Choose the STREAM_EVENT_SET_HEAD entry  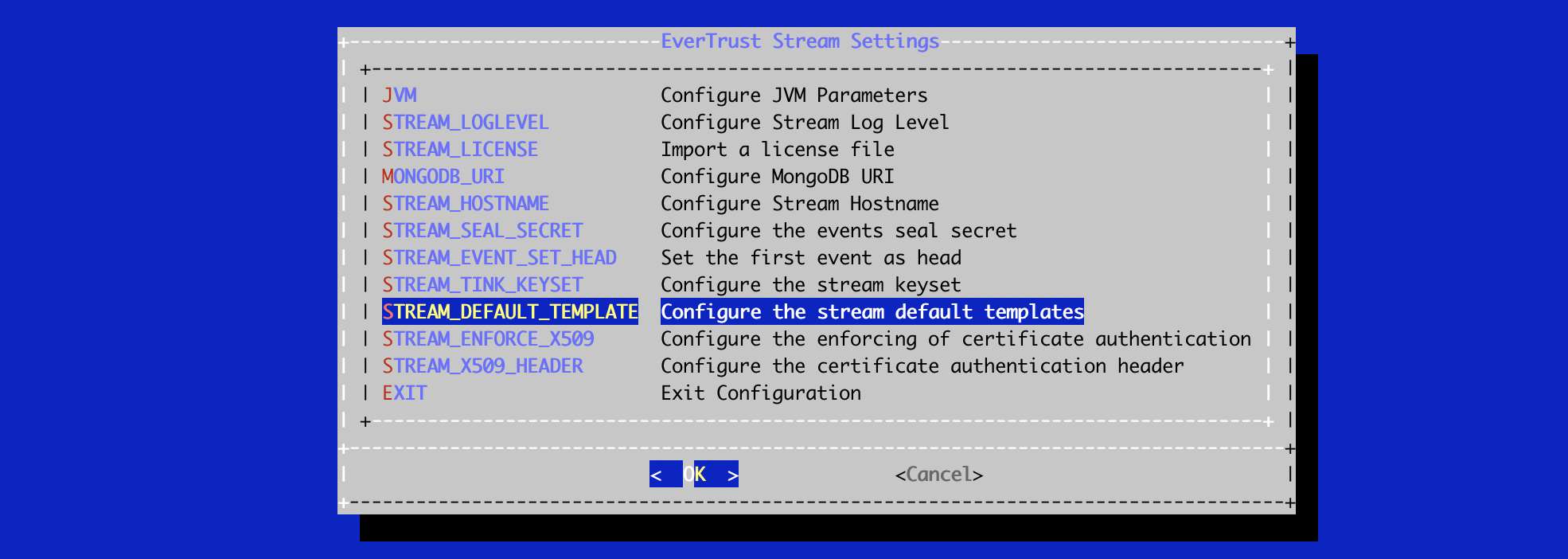(x=498, y=258)
